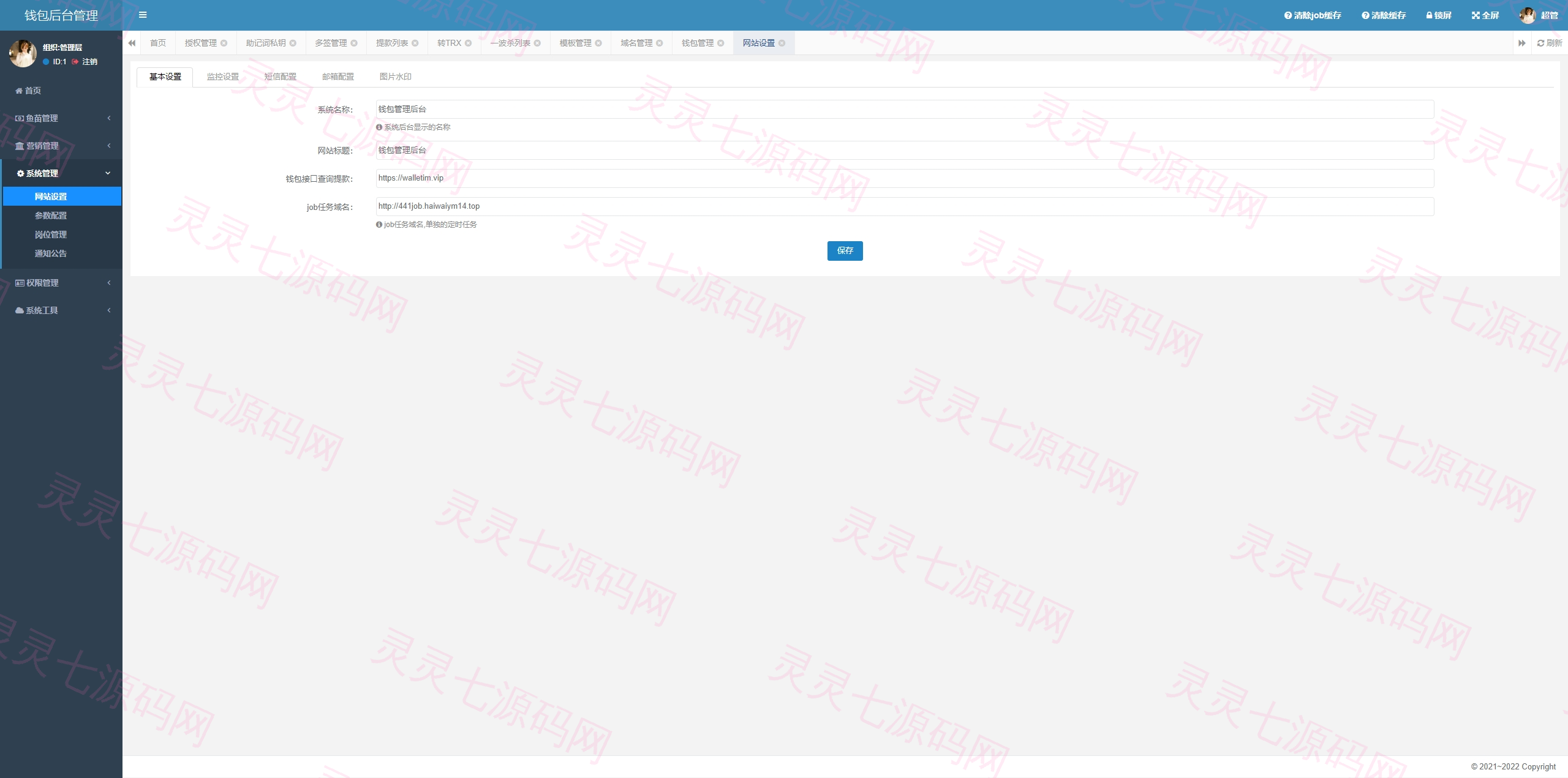Expand the 营销管理 sidebar menu

[61, 146]
